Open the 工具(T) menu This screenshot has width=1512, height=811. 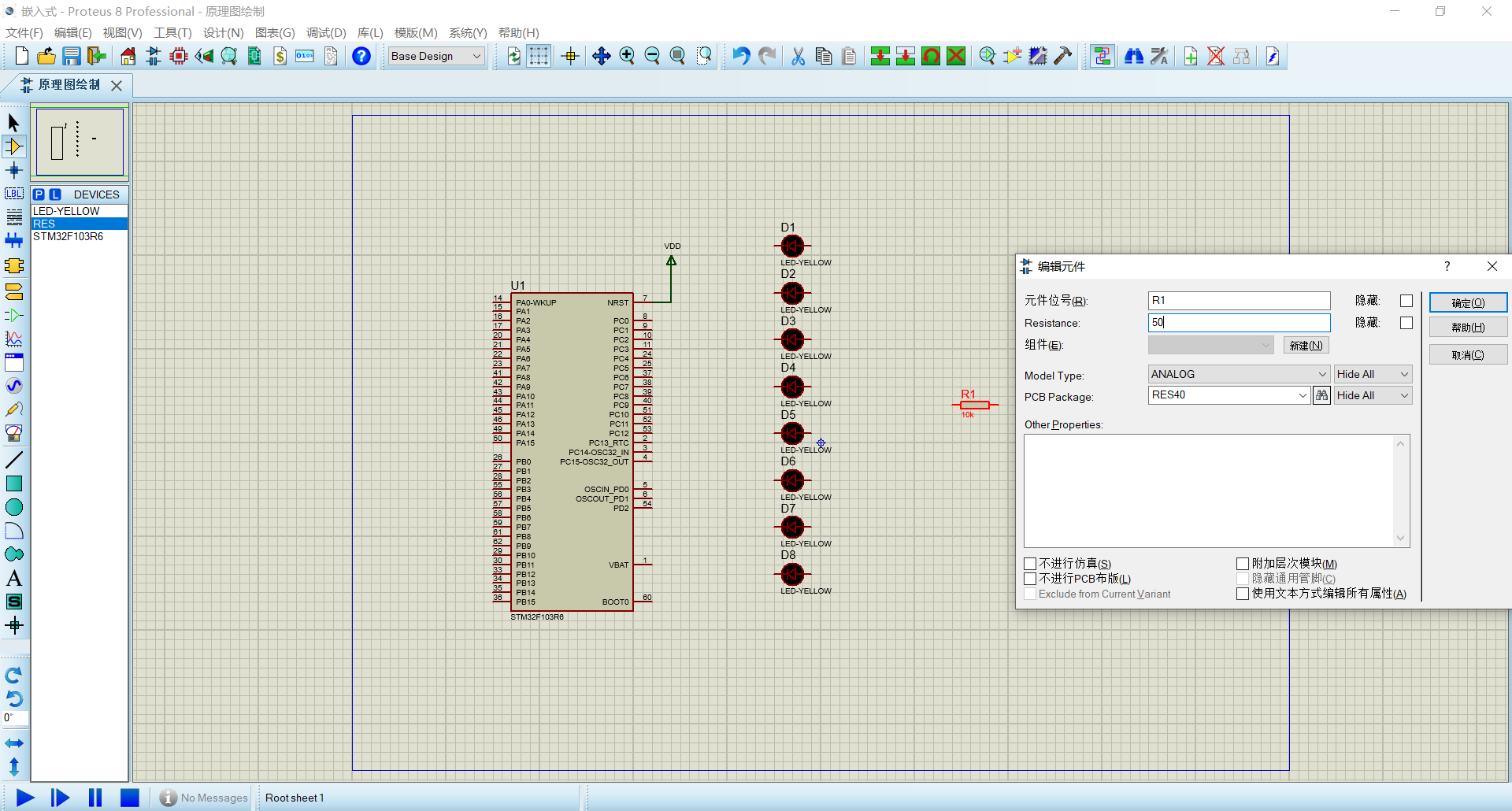click(x=172, y=32)
